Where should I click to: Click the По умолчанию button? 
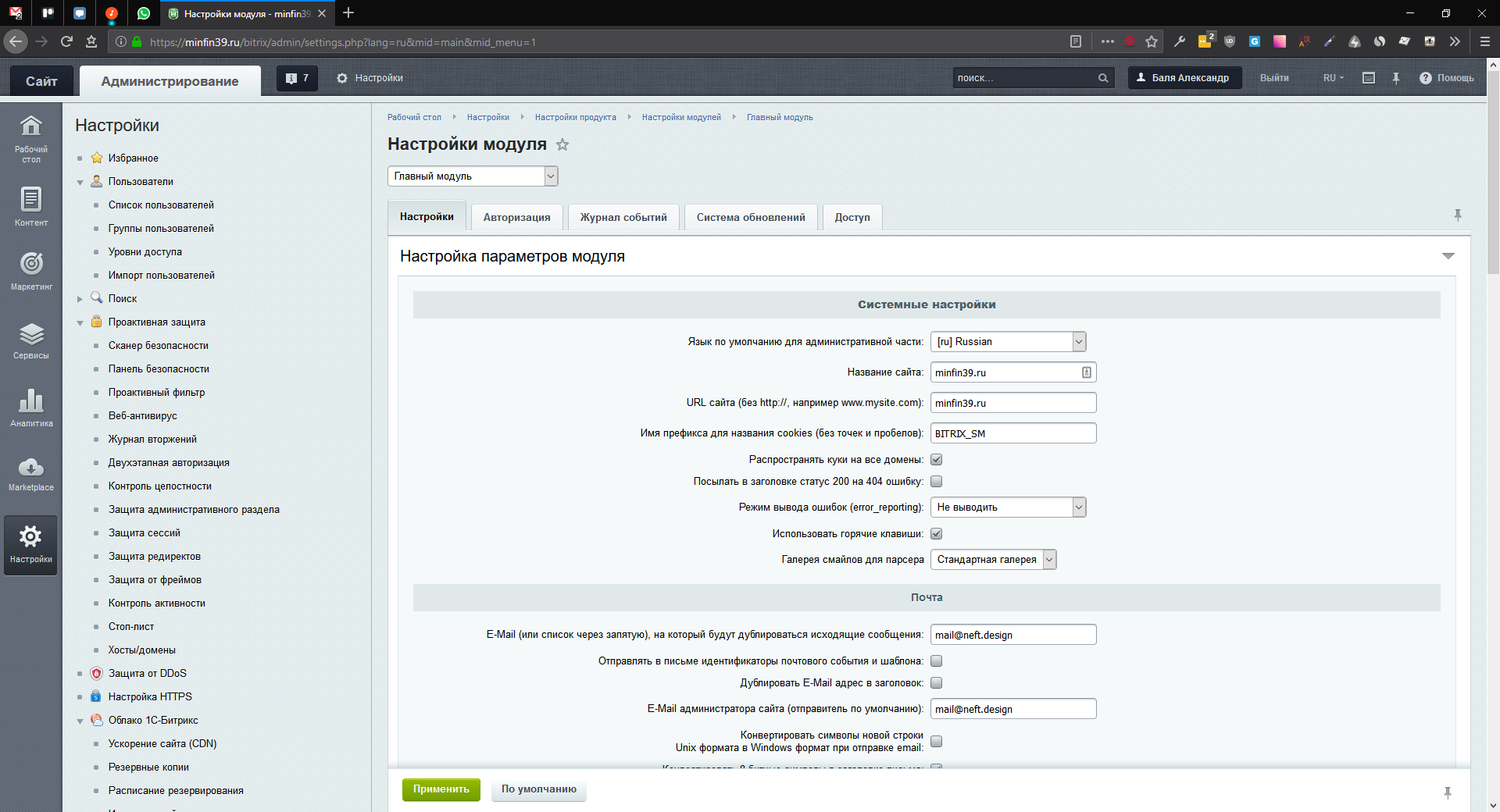pyautogui.click(x=538, y=789)
